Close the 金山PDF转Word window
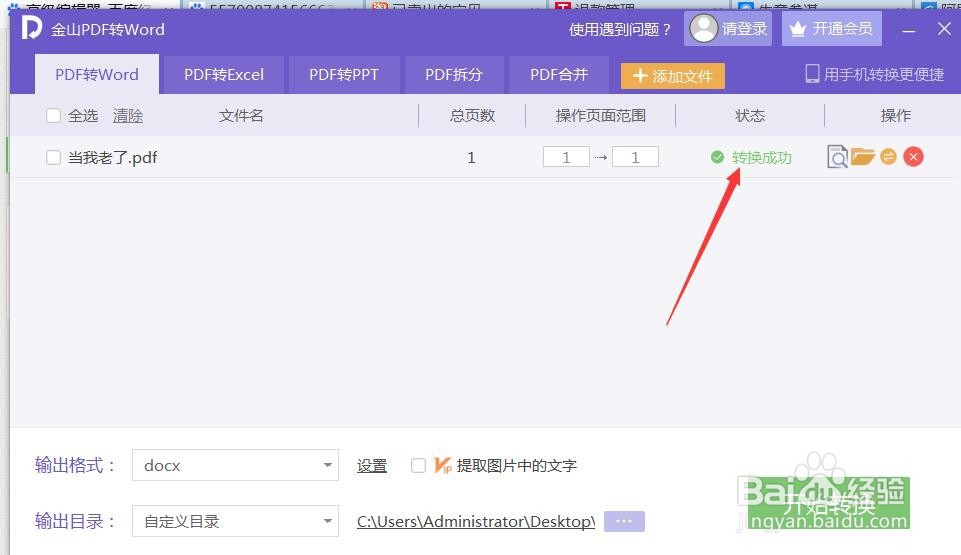This screenshot has height=555, width=961. click(x=944, y=29)
